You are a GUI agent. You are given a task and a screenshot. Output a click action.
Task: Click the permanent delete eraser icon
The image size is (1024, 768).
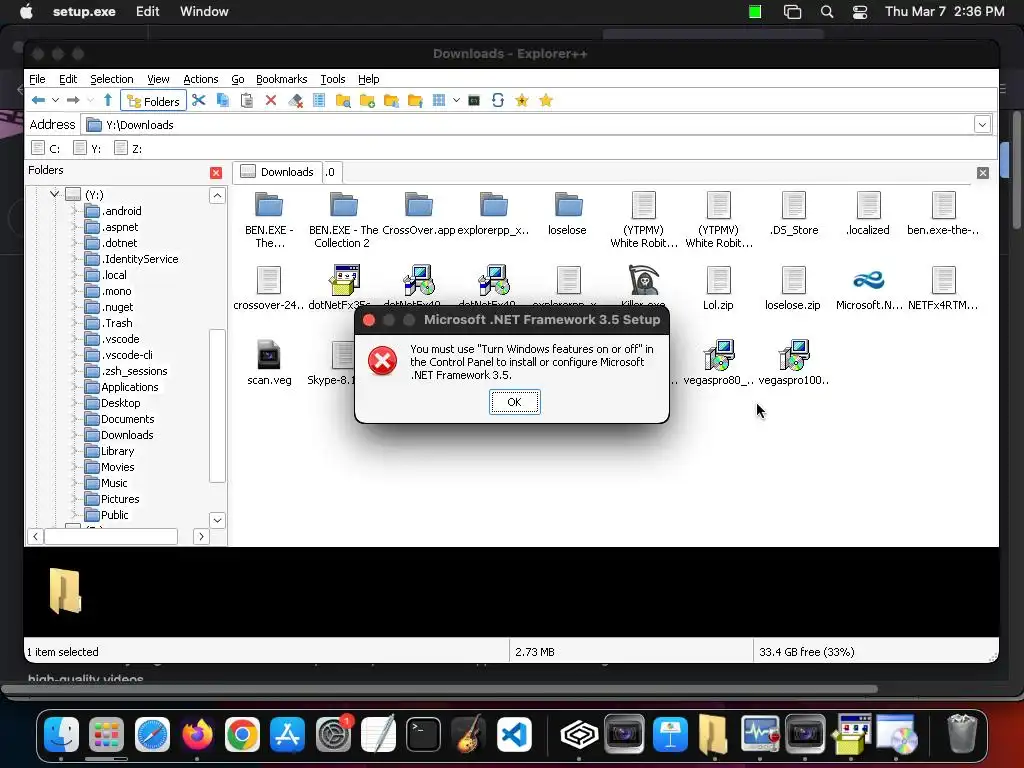295,101
